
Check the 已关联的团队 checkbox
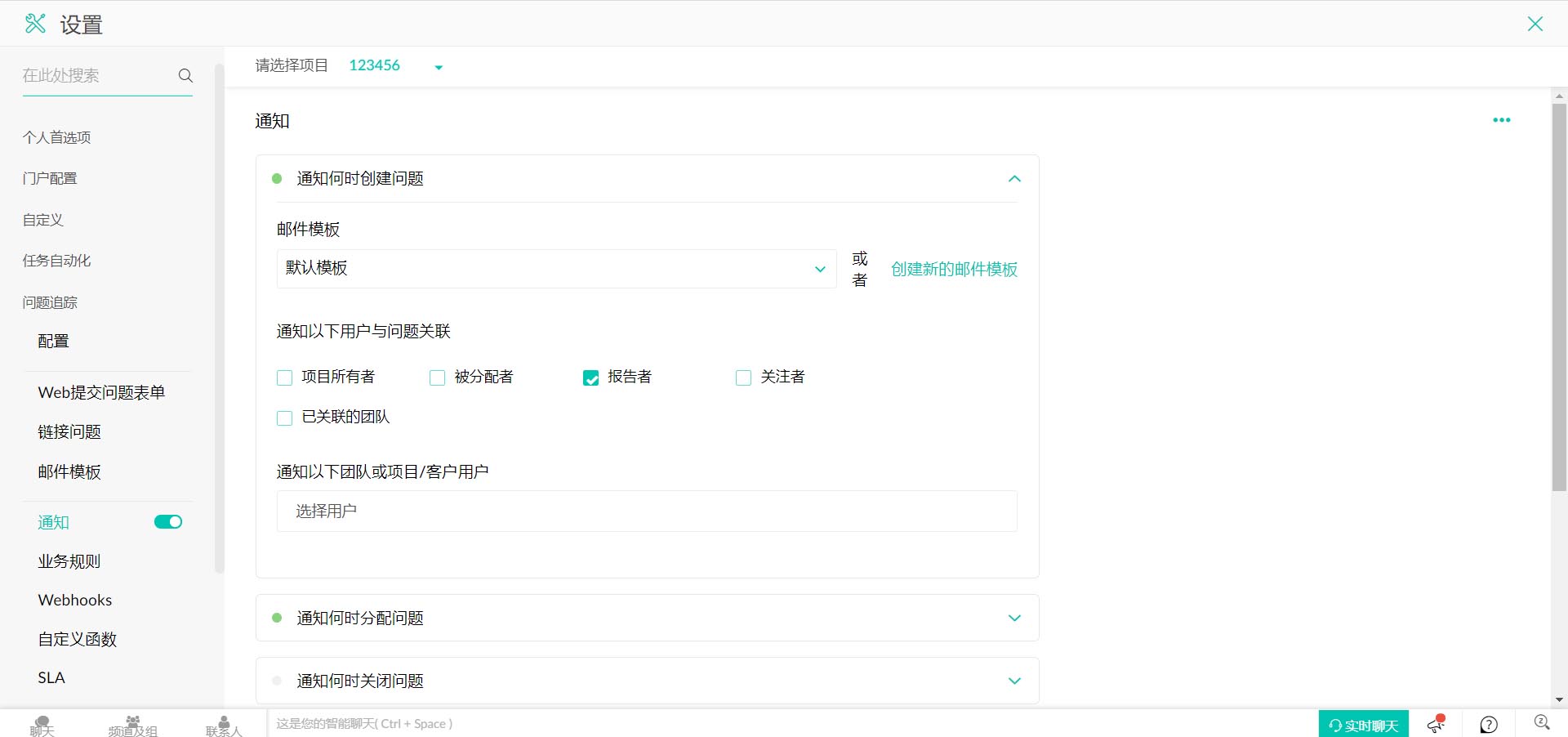pos(285,418)
